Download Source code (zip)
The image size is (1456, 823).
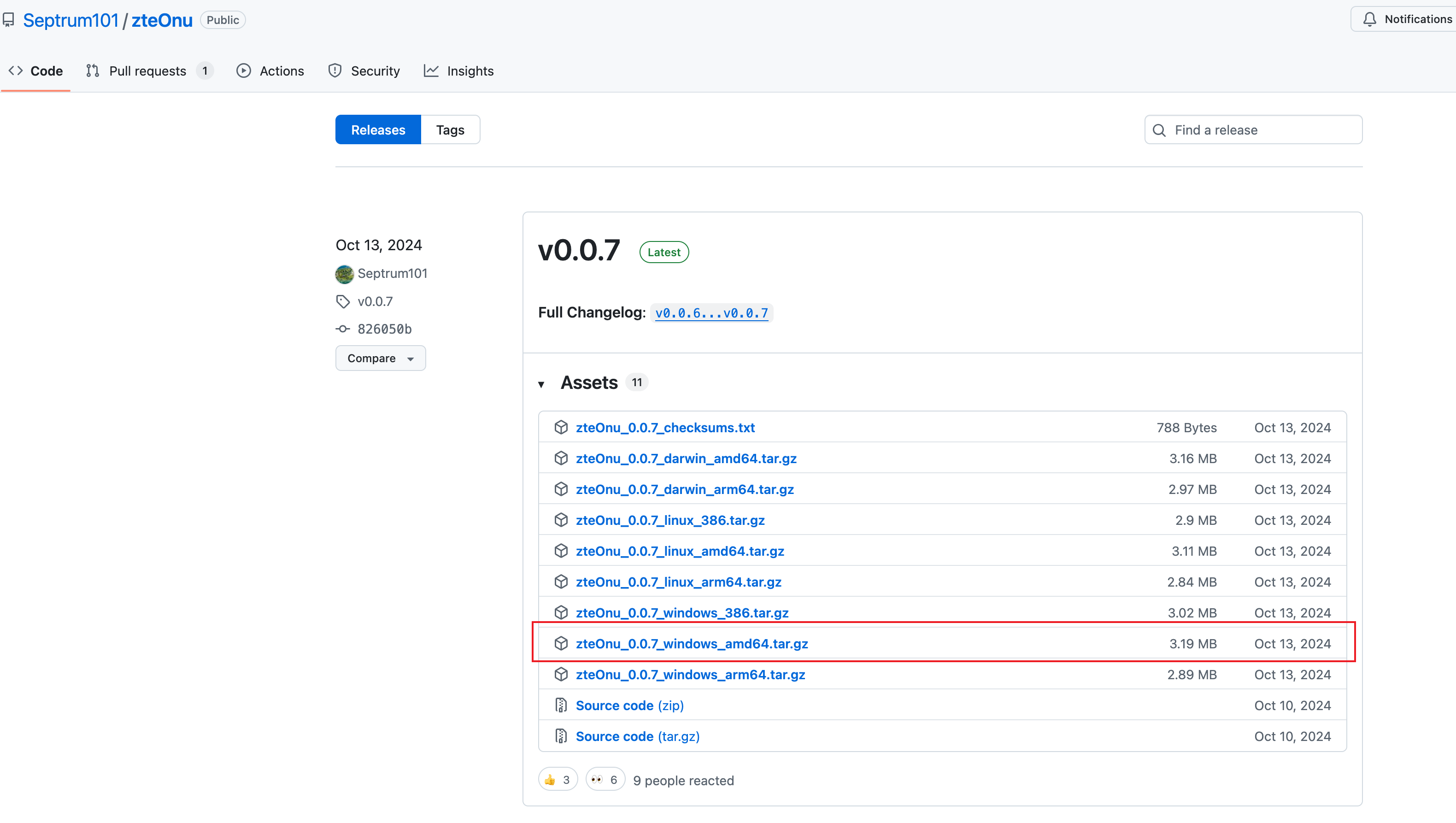coord(630,706)
